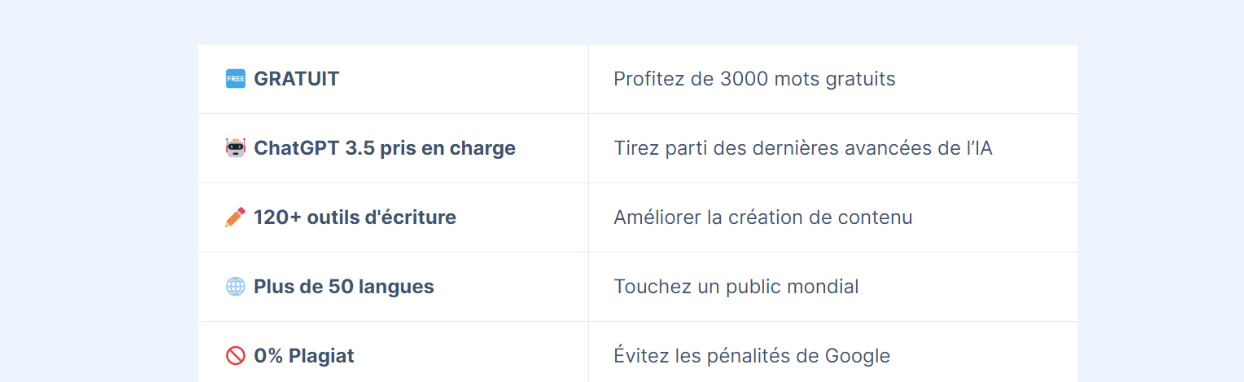Click the word Google in the last row
This screenshot has height=382, width=1244.
click(858, 357)
